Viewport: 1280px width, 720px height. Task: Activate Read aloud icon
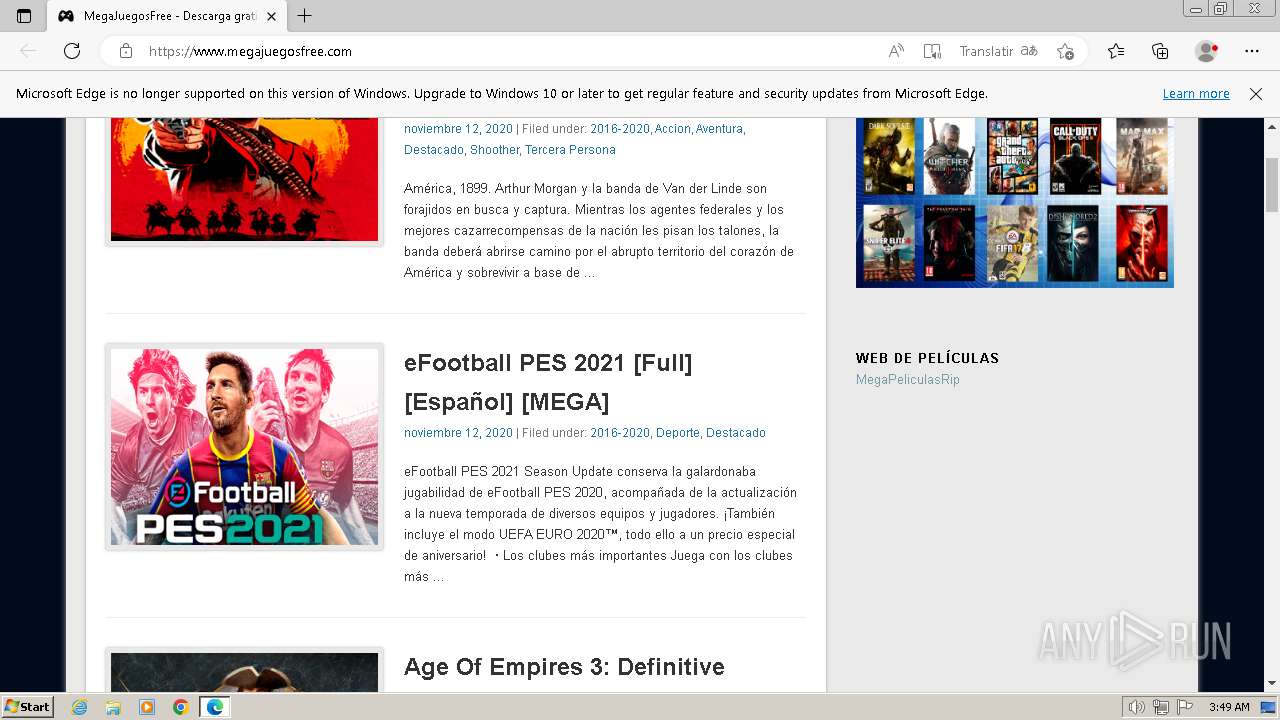[896, 51]
